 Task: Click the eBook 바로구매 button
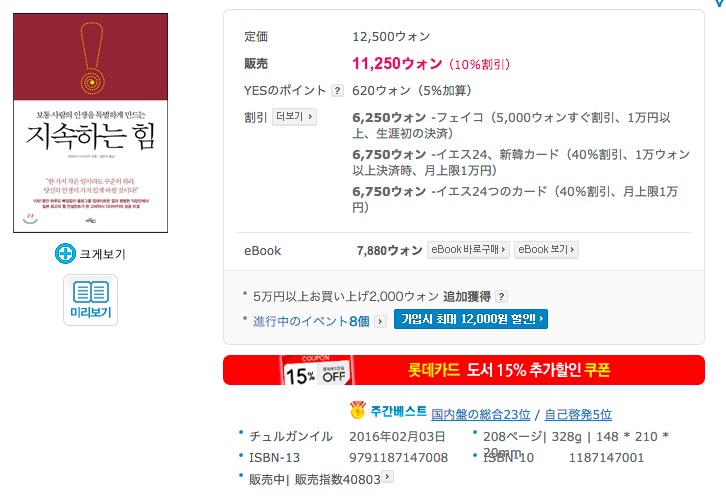pos(468,250)
